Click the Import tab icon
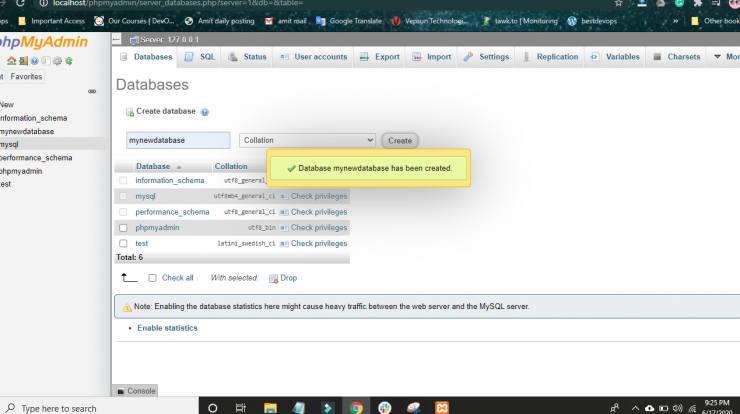Viewport: 740px width, 414px height. [417, 57]
